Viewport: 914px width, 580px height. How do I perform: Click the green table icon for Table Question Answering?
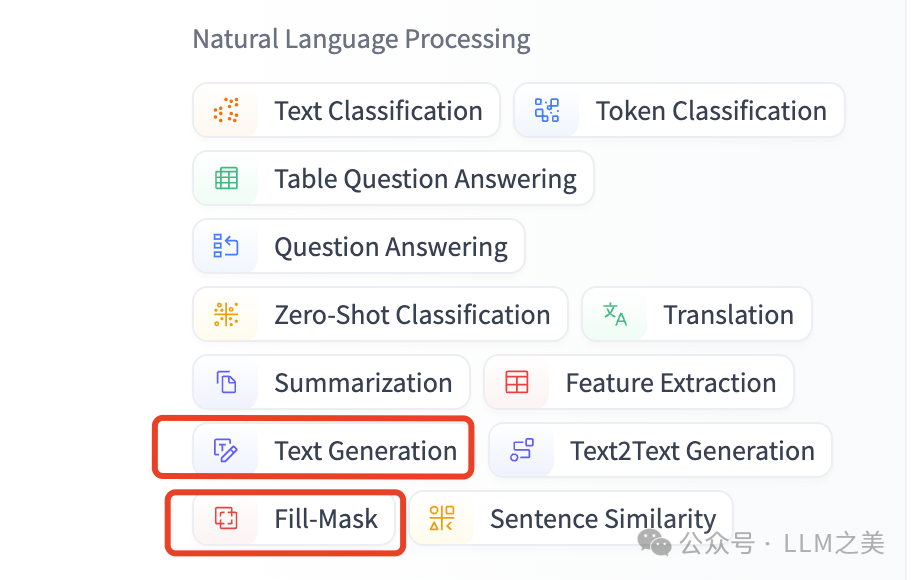click(227, 179)
